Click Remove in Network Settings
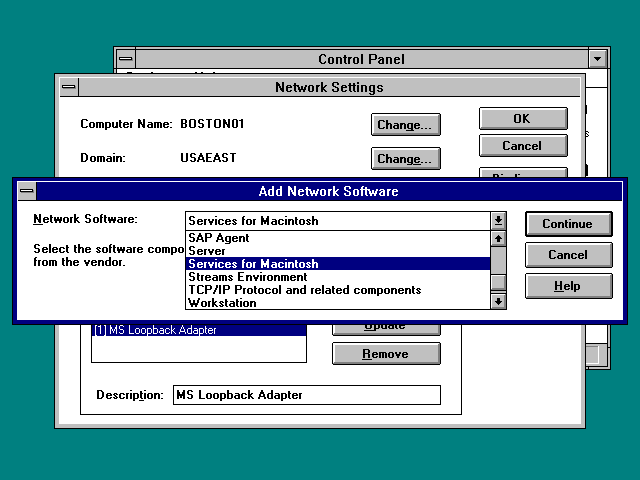Viewport: 640px width, 480px height. tap(386, 353)
